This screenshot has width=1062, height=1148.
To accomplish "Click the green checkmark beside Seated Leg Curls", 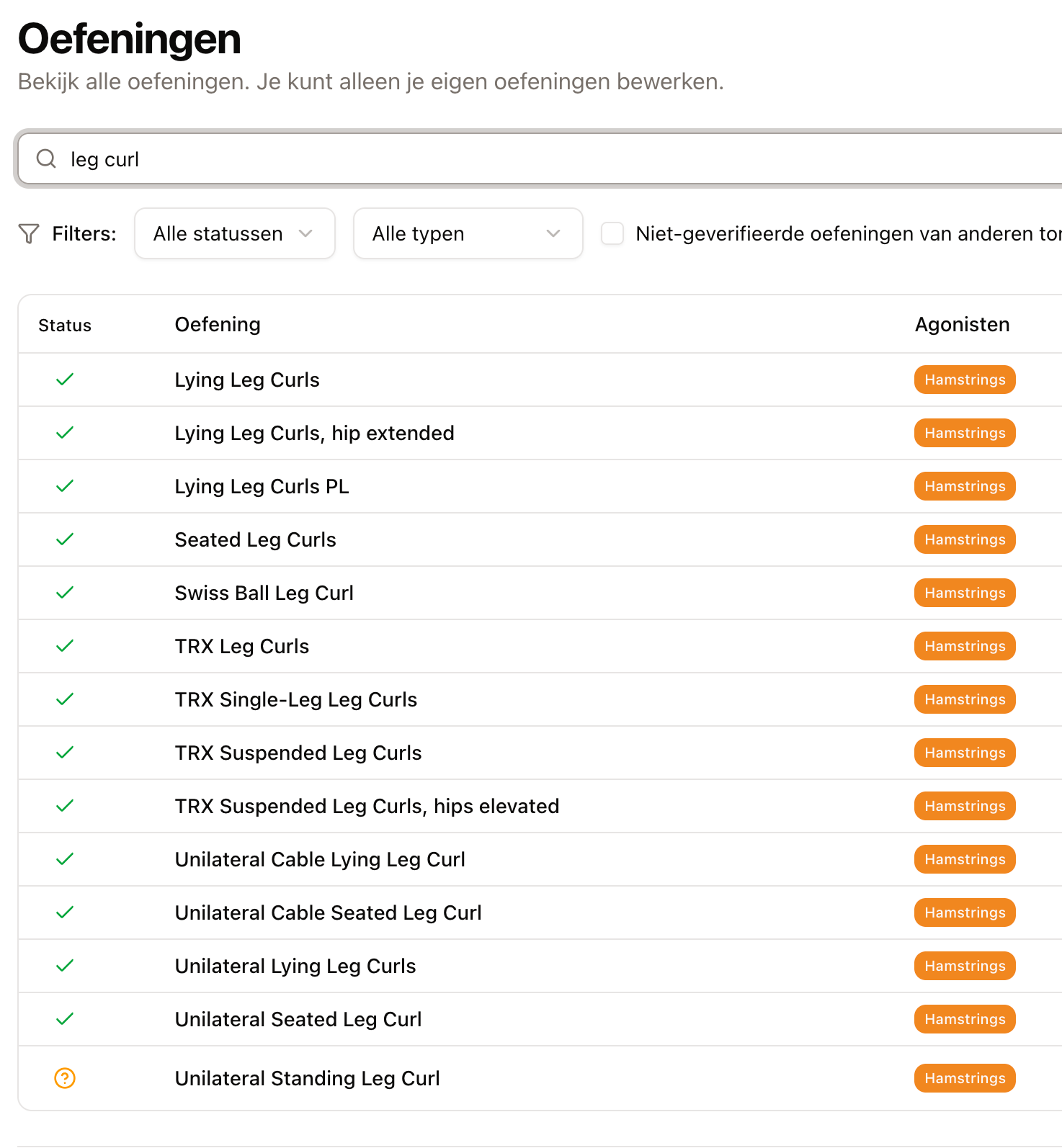I will [65, 539].
